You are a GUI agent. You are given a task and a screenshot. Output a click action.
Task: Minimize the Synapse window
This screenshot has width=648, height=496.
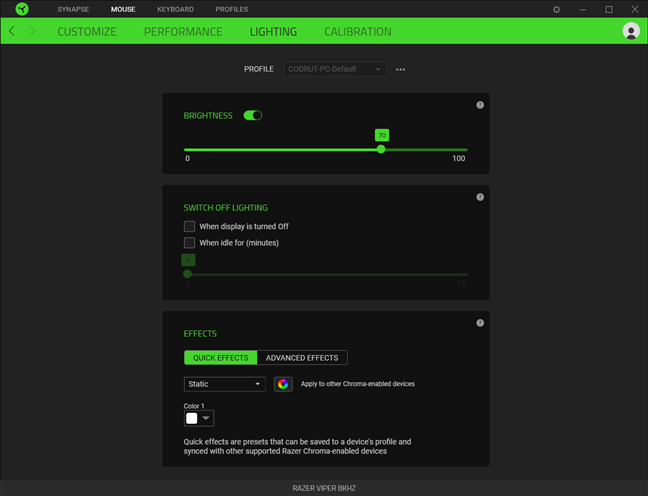[x=583, y=9]
